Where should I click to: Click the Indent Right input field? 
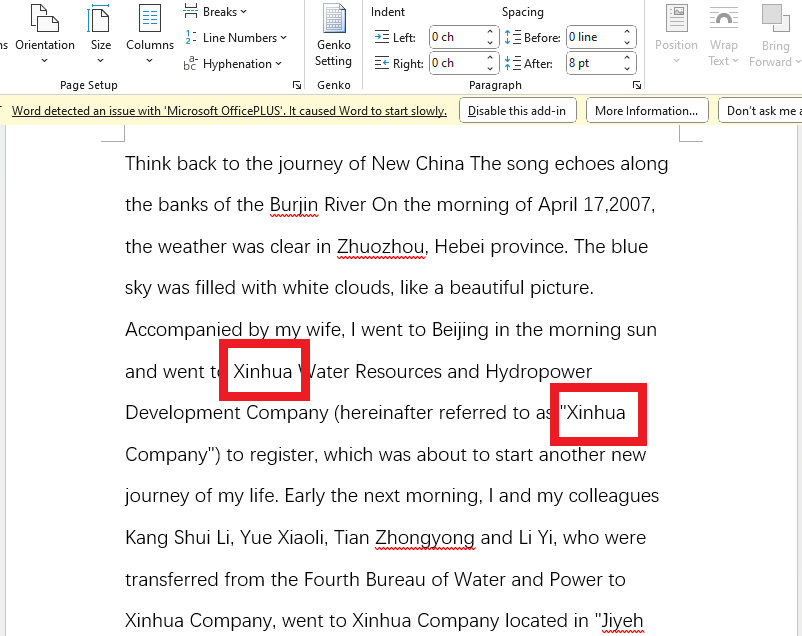tap(457, 63)
